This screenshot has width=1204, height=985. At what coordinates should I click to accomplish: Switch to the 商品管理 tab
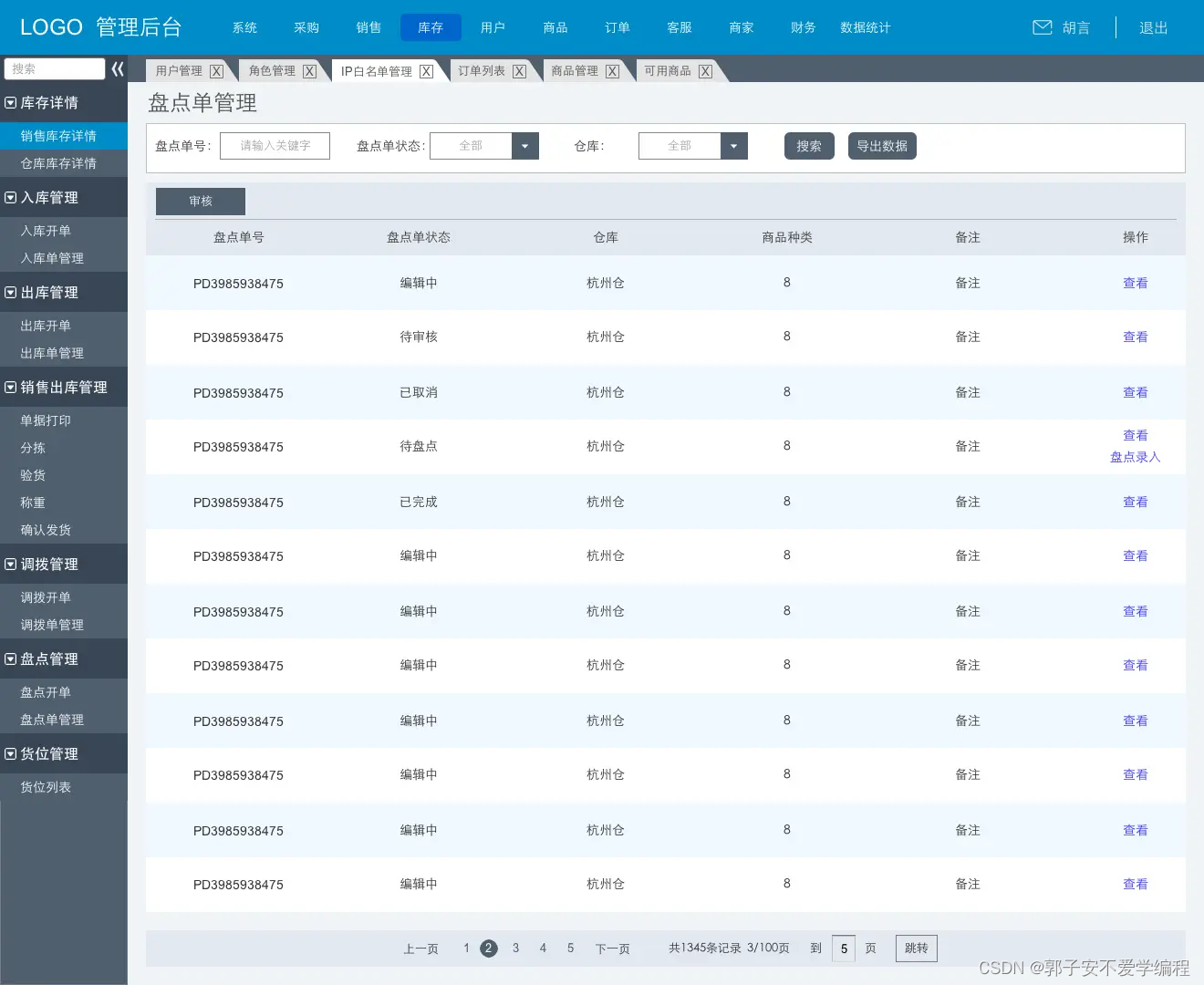(x=574, y=71)
